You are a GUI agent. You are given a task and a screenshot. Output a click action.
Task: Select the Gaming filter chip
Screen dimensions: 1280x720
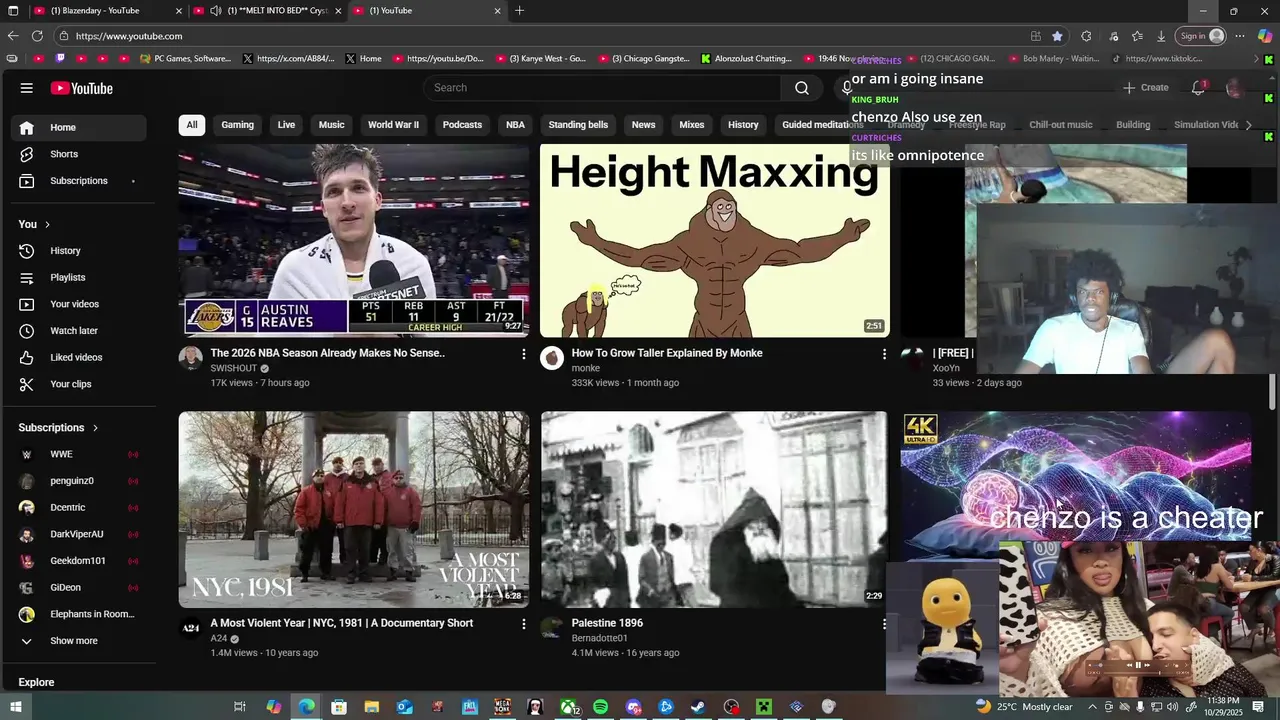tap(237, 125)
